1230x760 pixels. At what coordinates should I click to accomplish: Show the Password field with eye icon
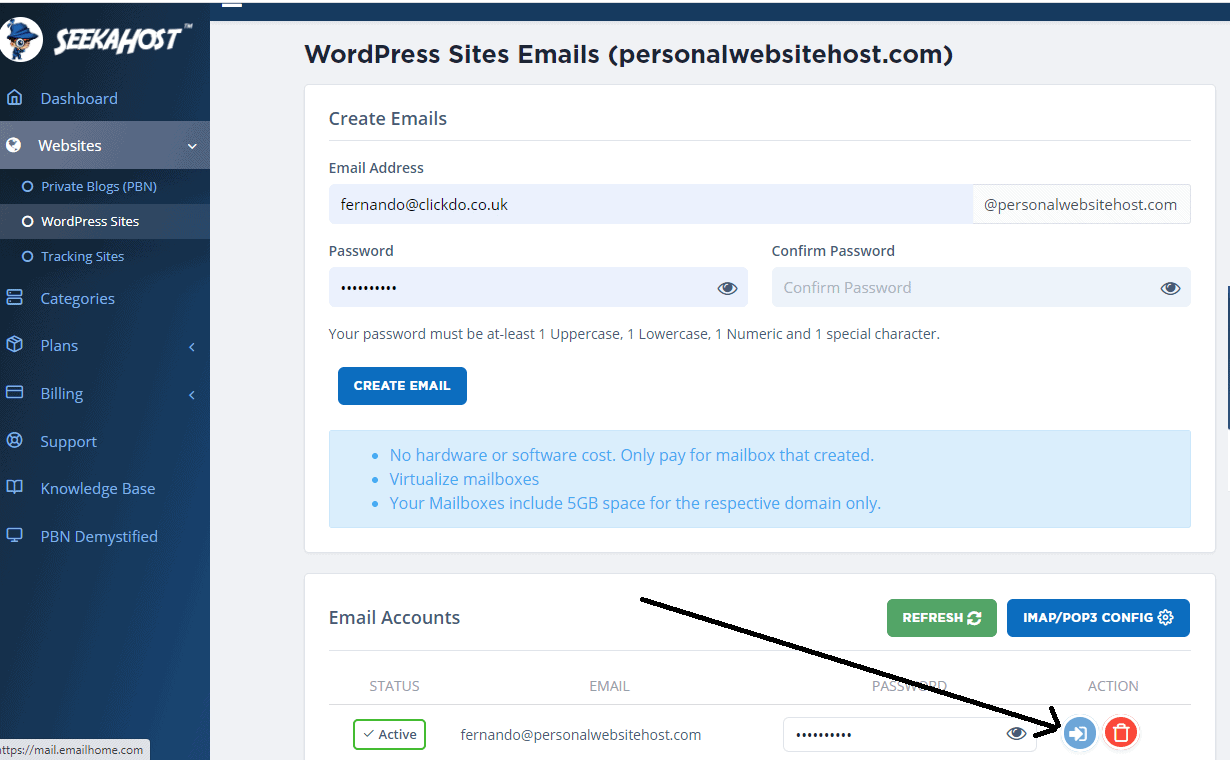tap(727, 288)
